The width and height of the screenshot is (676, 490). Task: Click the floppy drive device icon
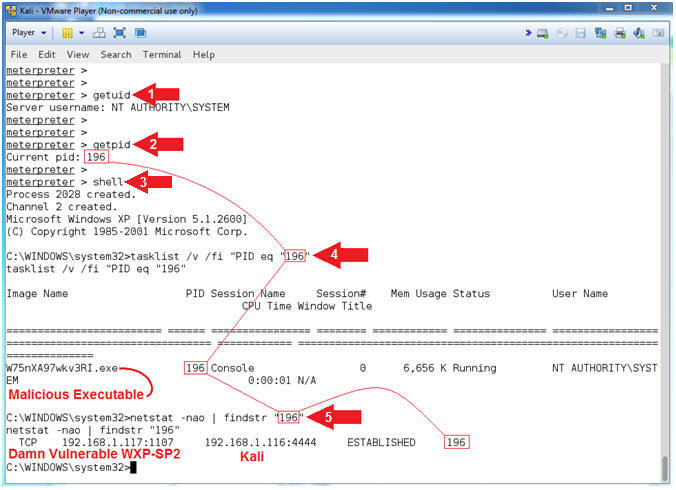coord(581,33)
